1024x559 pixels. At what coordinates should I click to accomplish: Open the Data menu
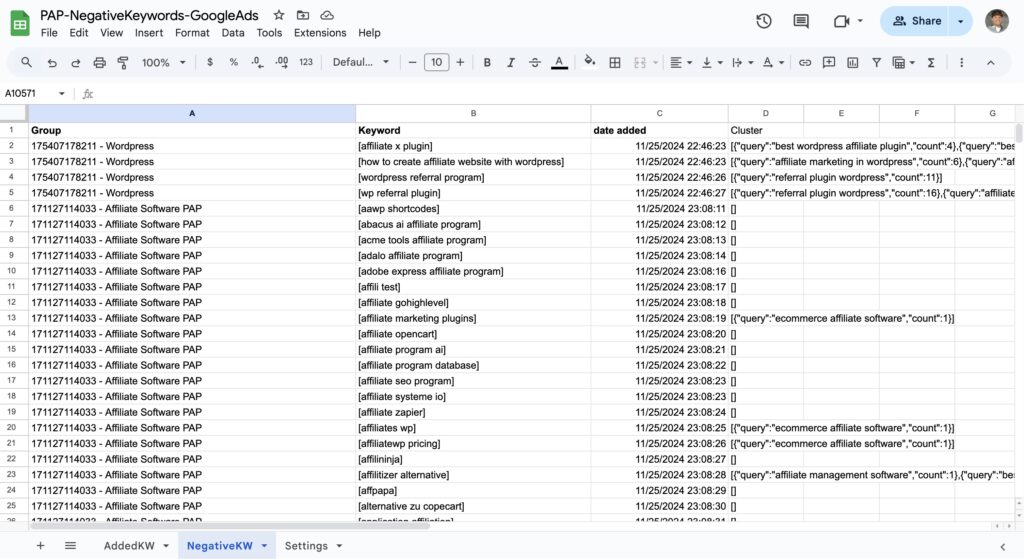(232, 33)
